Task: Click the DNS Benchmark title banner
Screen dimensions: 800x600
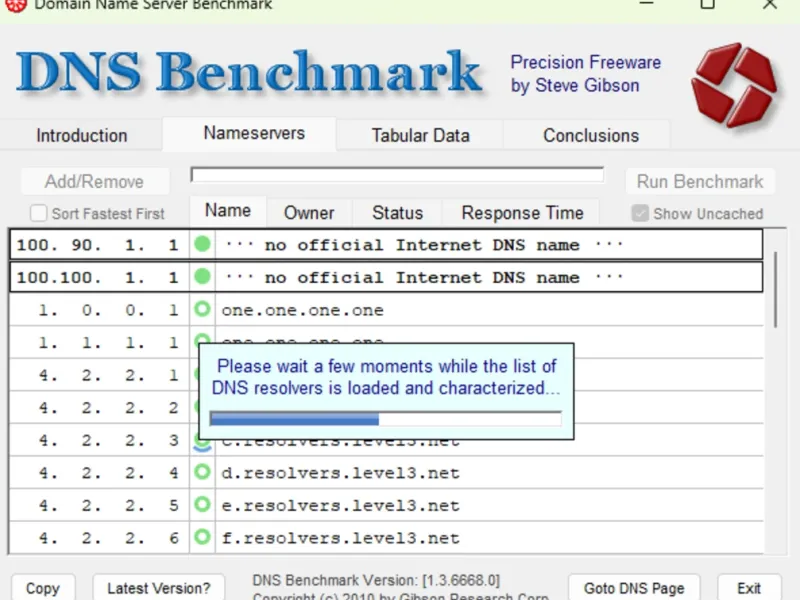Action: [248, 71]
